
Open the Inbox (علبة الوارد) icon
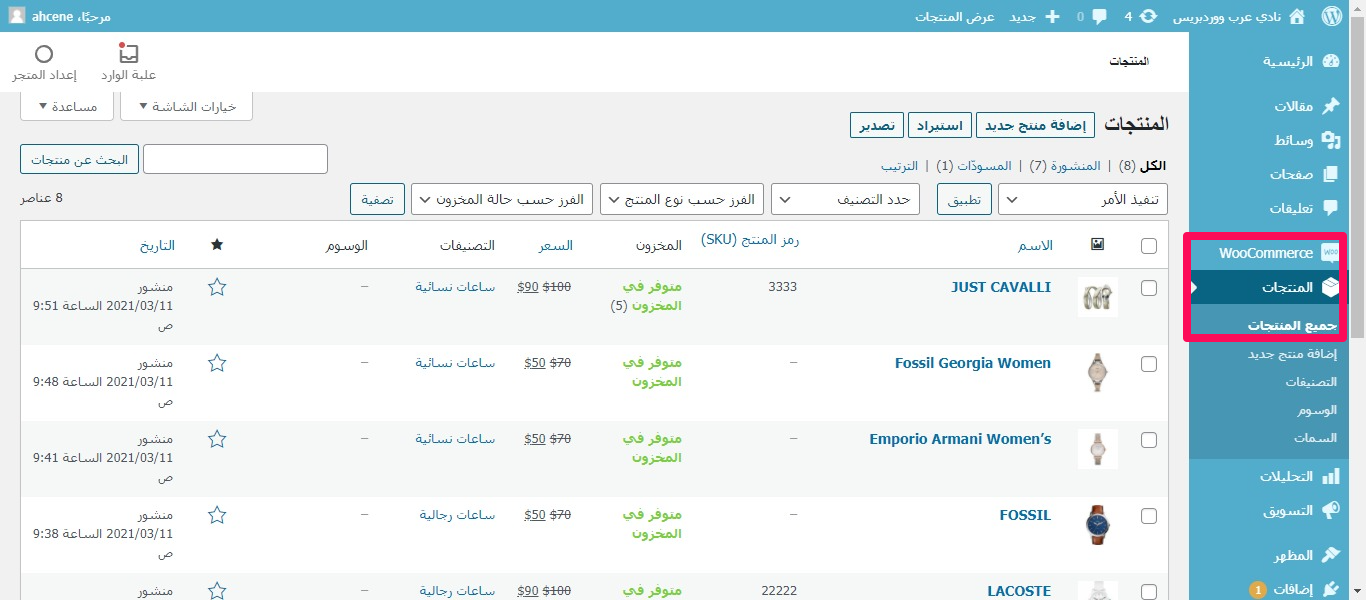(129, 62)
